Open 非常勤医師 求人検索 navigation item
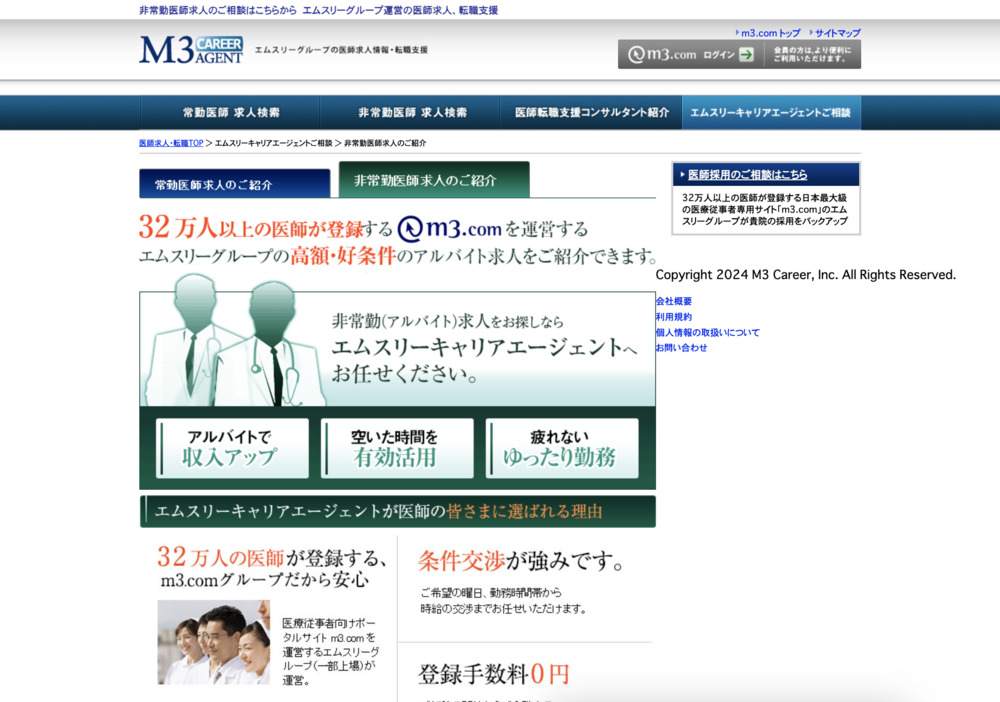 click(412, 113)
